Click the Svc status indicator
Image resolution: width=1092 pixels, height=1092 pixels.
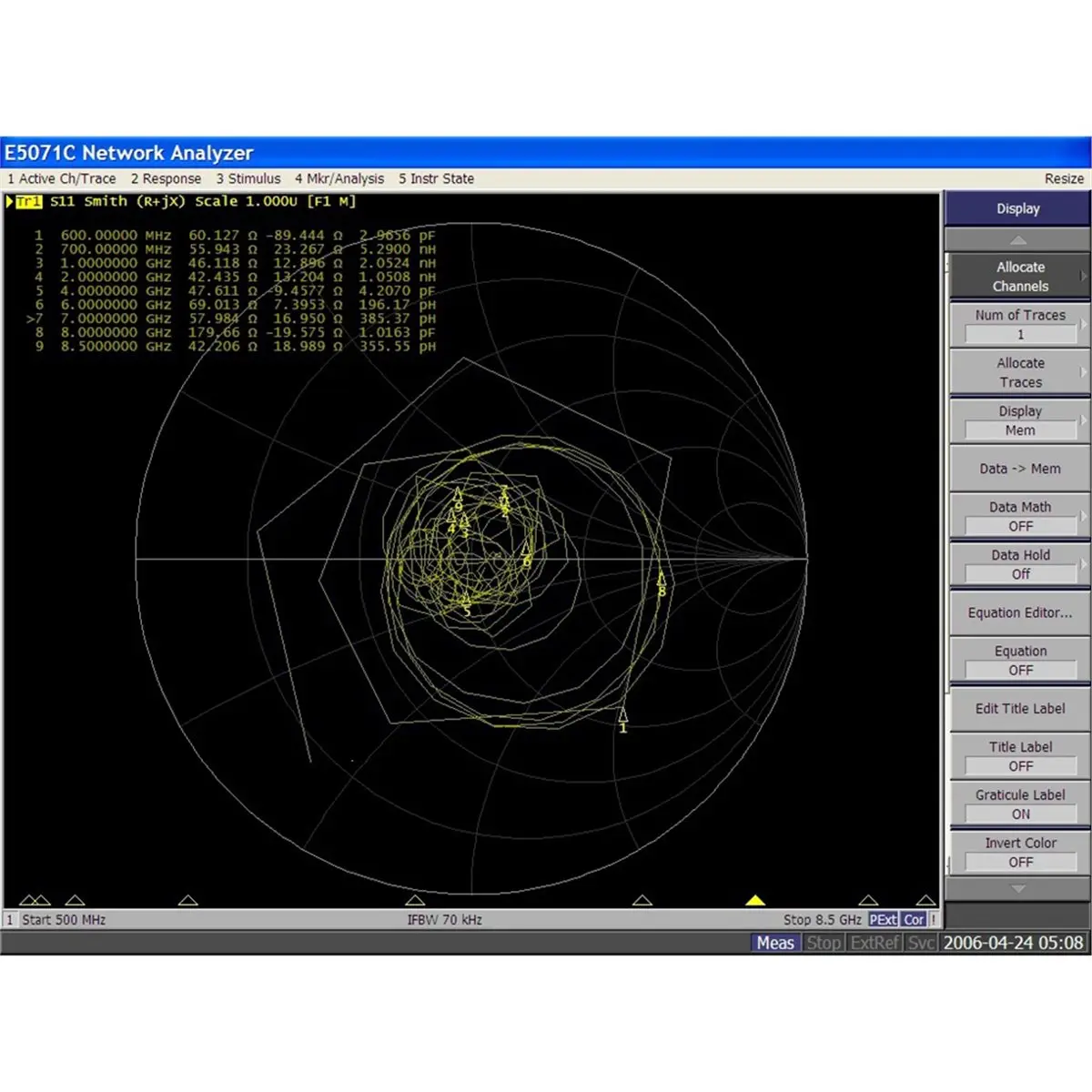point(921,943)
